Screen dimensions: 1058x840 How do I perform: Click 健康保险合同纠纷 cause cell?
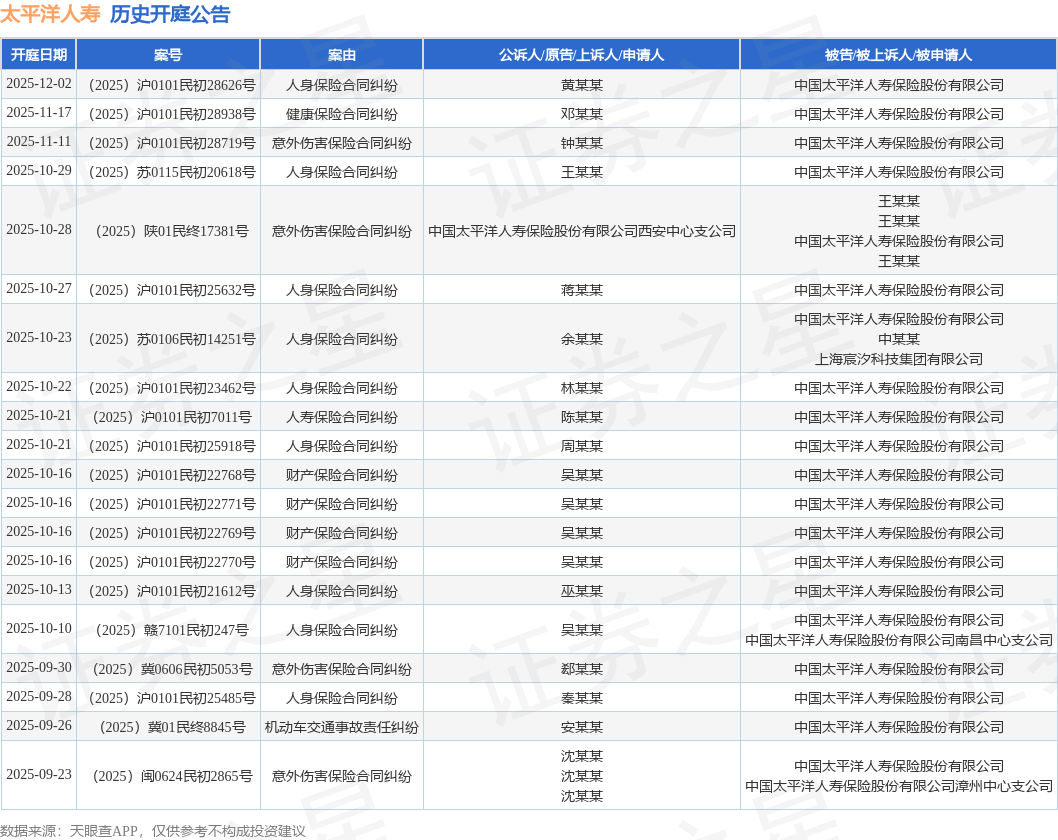pos(341,114)
